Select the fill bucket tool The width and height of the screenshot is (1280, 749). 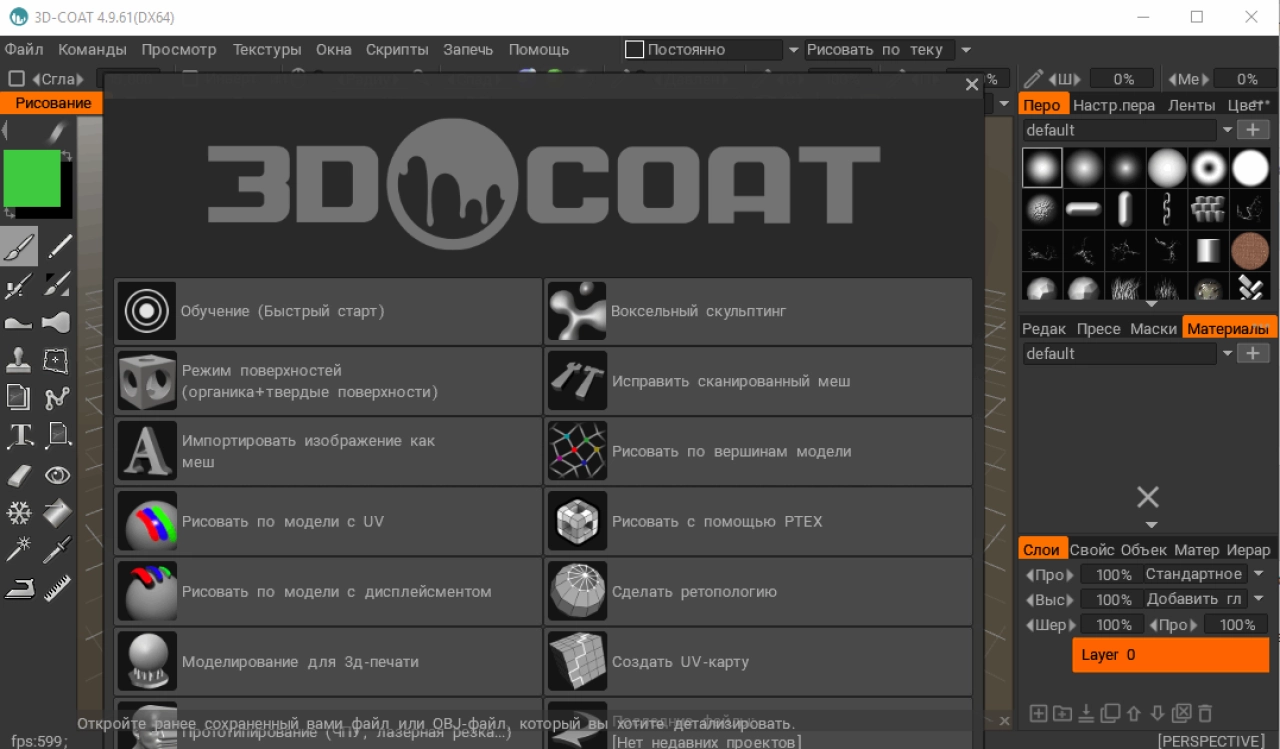(57, 513)
